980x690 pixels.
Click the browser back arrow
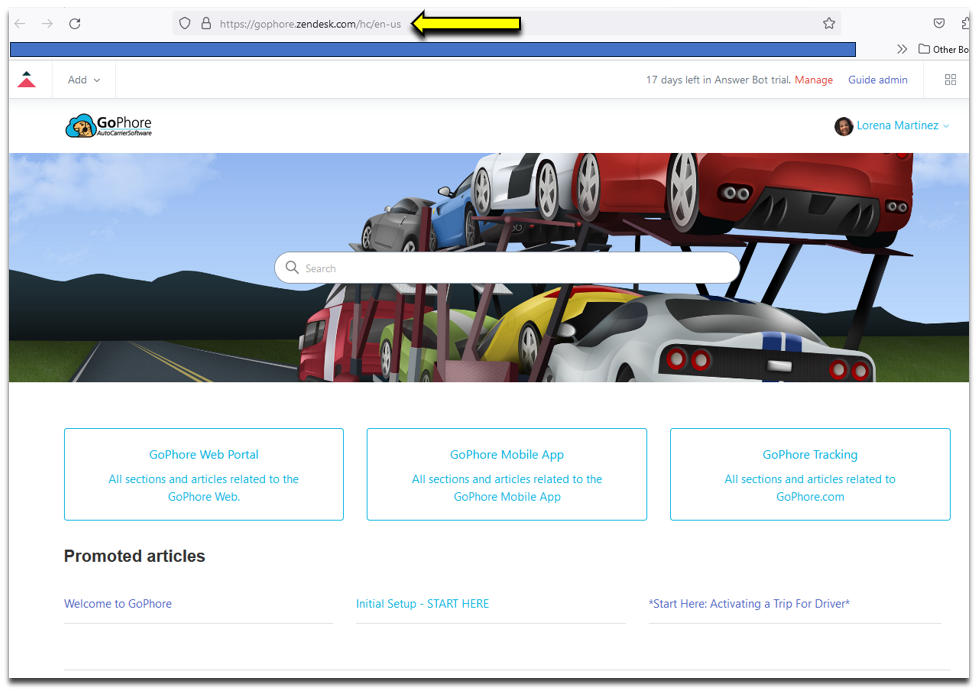(20, 24)
